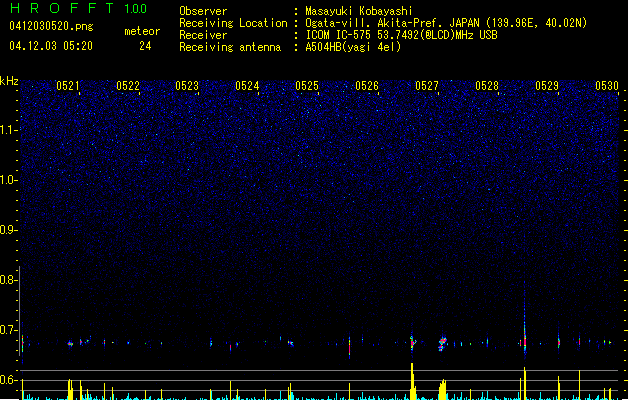Click the 0524 time marker
This screenshot has width=629, height=400.
click(247, 85)
